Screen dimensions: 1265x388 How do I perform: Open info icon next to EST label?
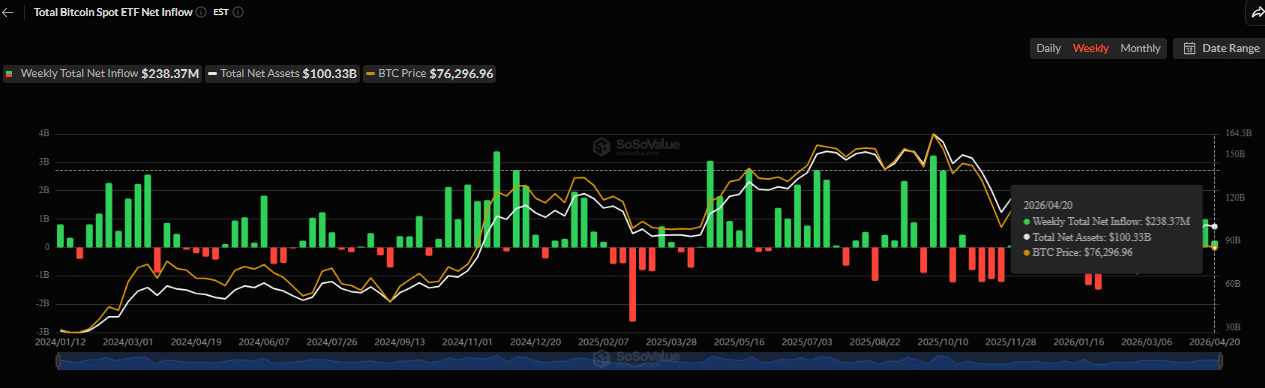click(x=238, y=13)
